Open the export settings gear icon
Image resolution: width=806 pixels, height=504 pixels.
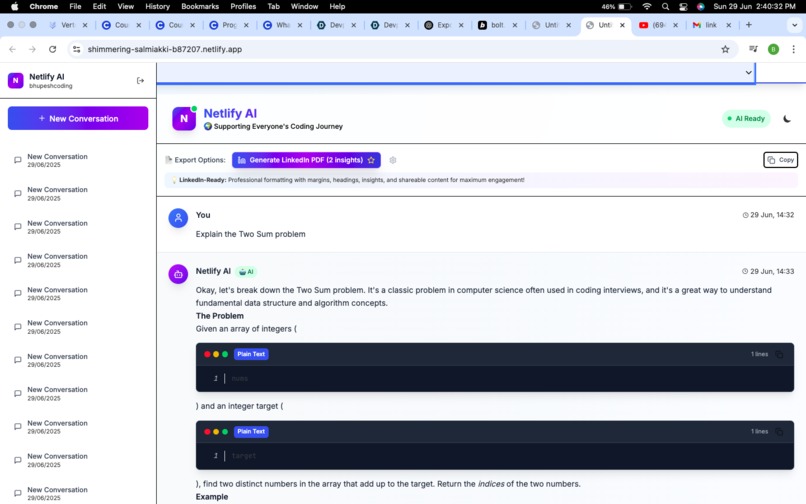pos(393,160)
